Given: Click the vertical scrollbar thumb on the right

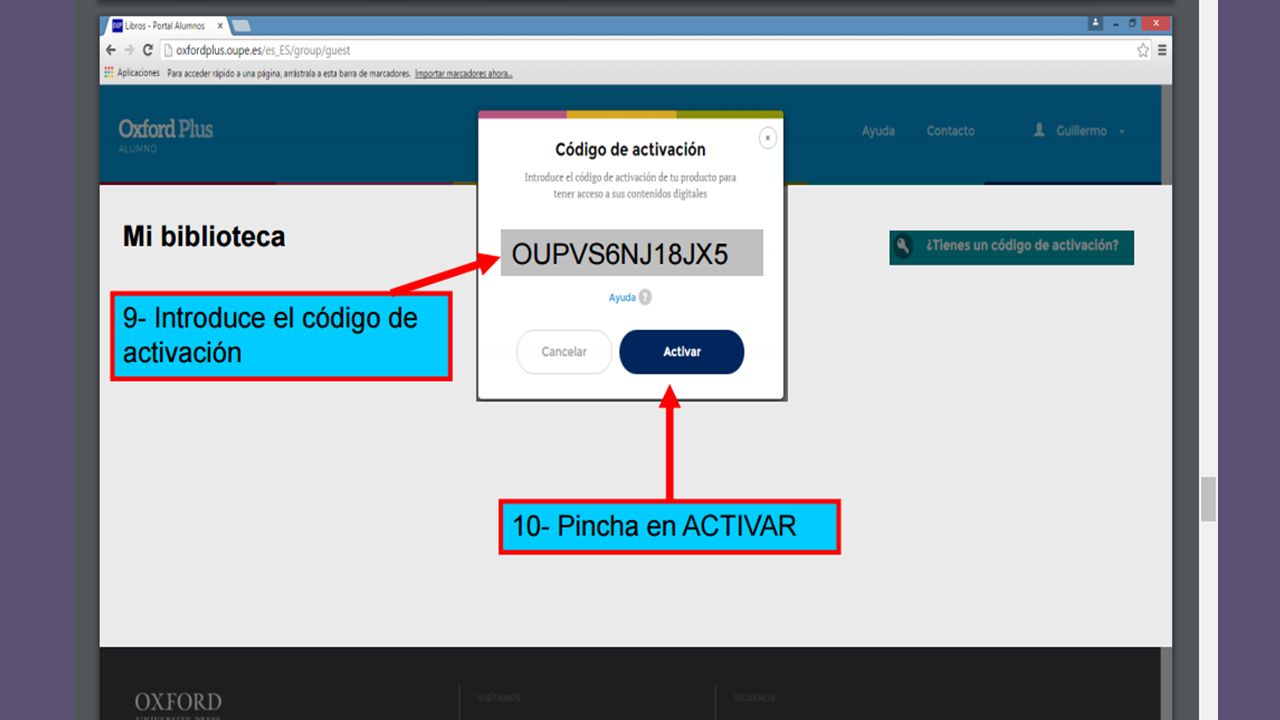Looking at the screenshot, I should pyautogui.click(x=1208, y=499).
